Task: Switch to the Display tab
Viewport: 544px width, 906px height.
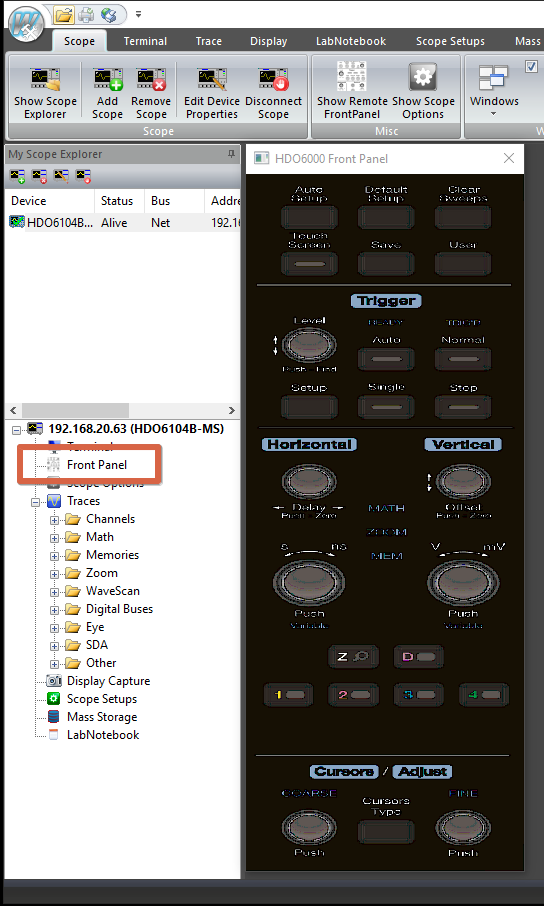Action: [268, 41]
